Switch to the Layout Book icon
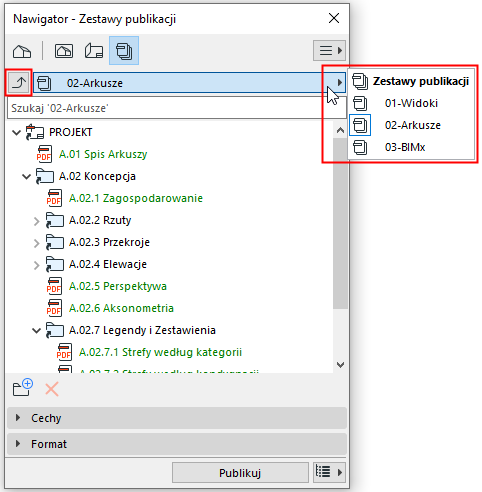The image size is (482, 492). tap(94, 51)
